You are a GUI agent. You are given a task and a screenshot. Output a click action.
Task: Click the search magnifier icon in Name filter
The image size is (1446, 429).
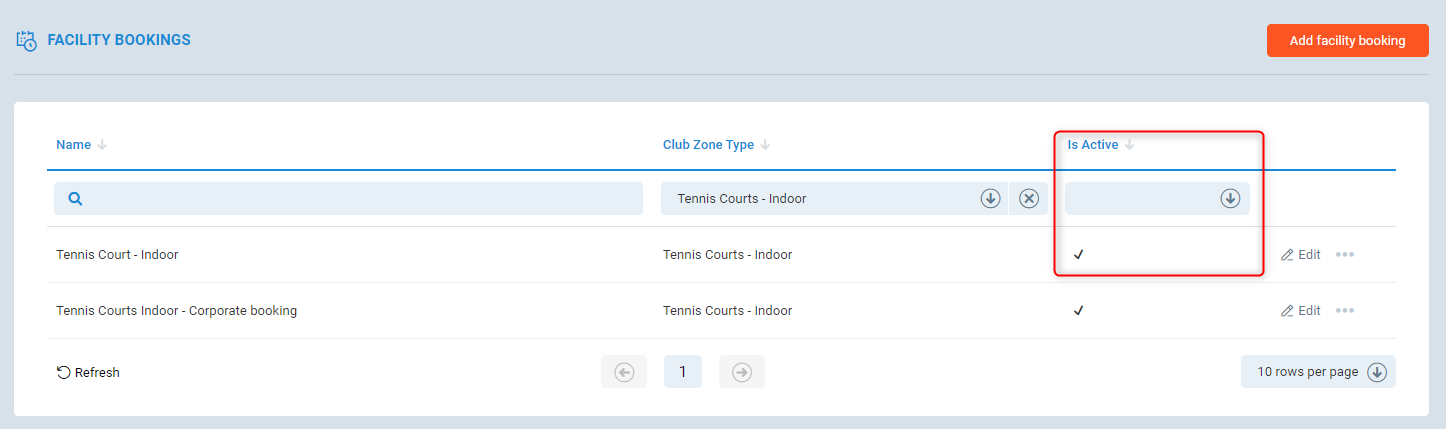(75, 199)
